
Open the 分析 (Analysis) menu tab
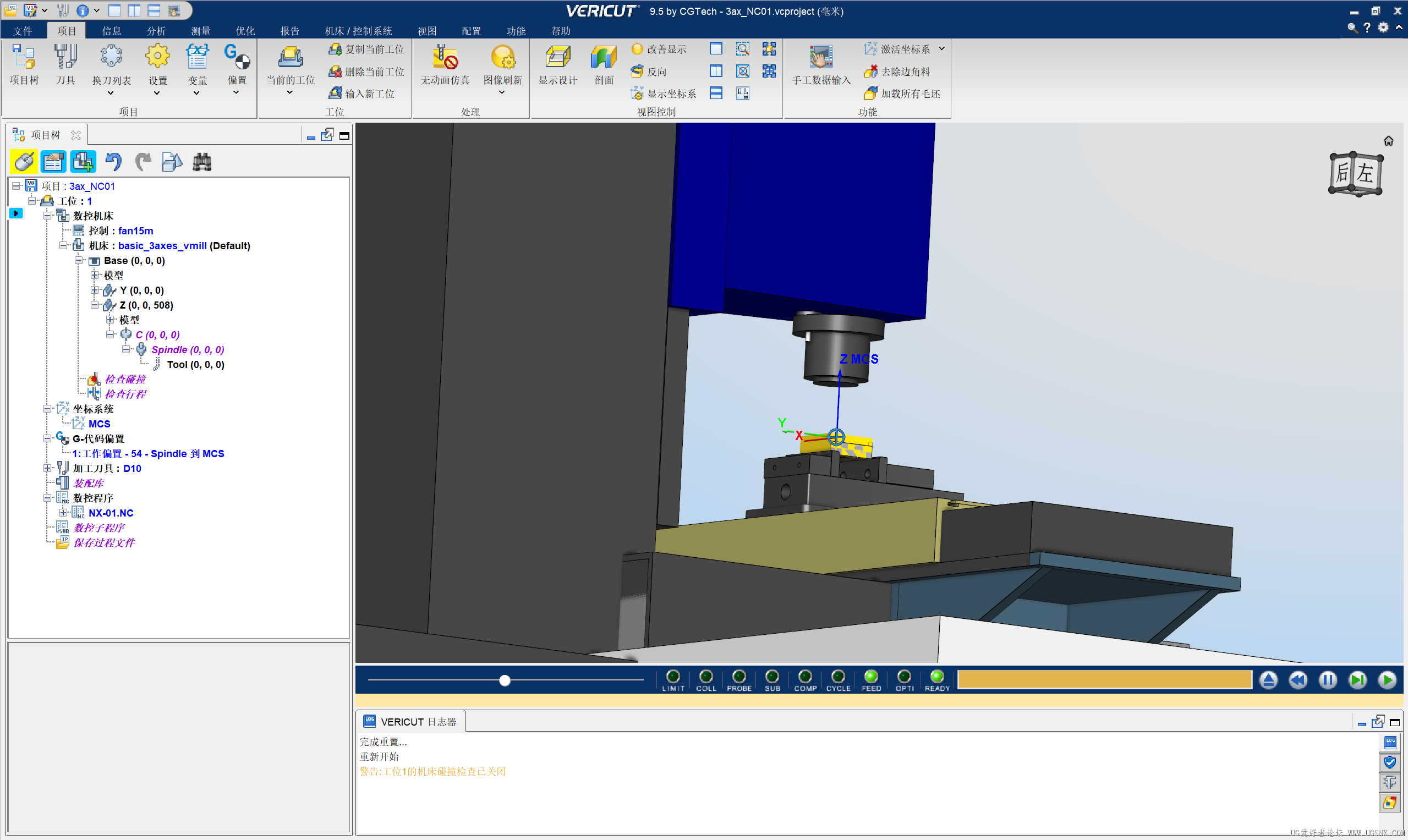tap(156, 31)
